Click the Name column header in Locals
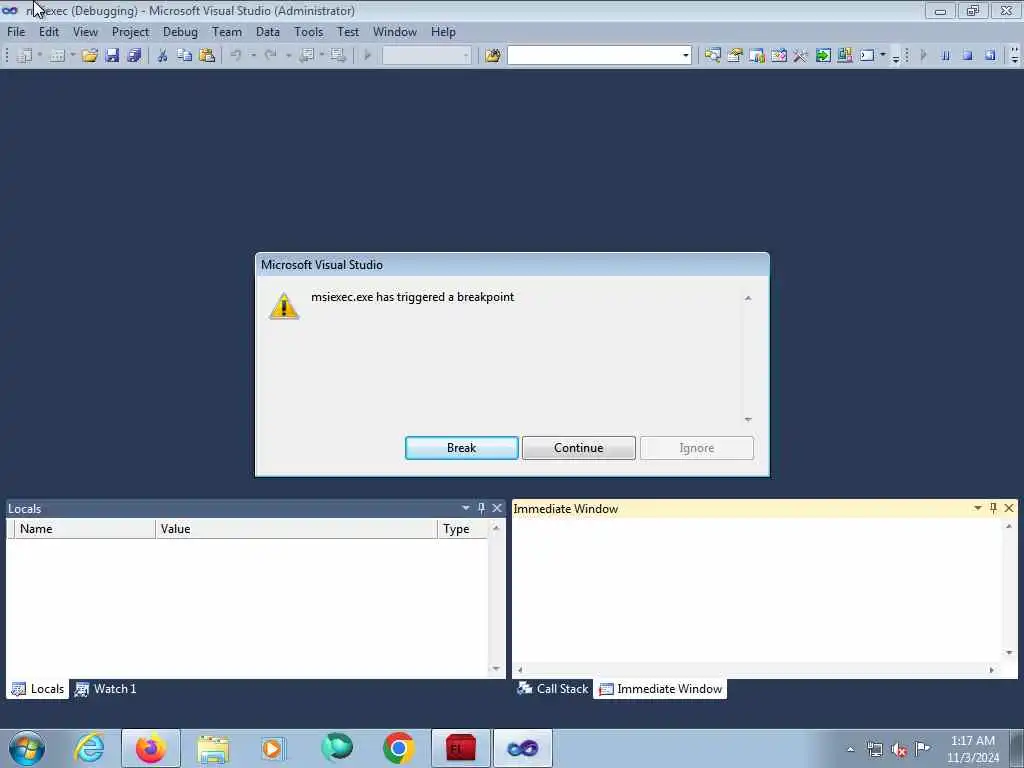The width and height of the screenshot is (1024, 768). (x=84, y=529)
